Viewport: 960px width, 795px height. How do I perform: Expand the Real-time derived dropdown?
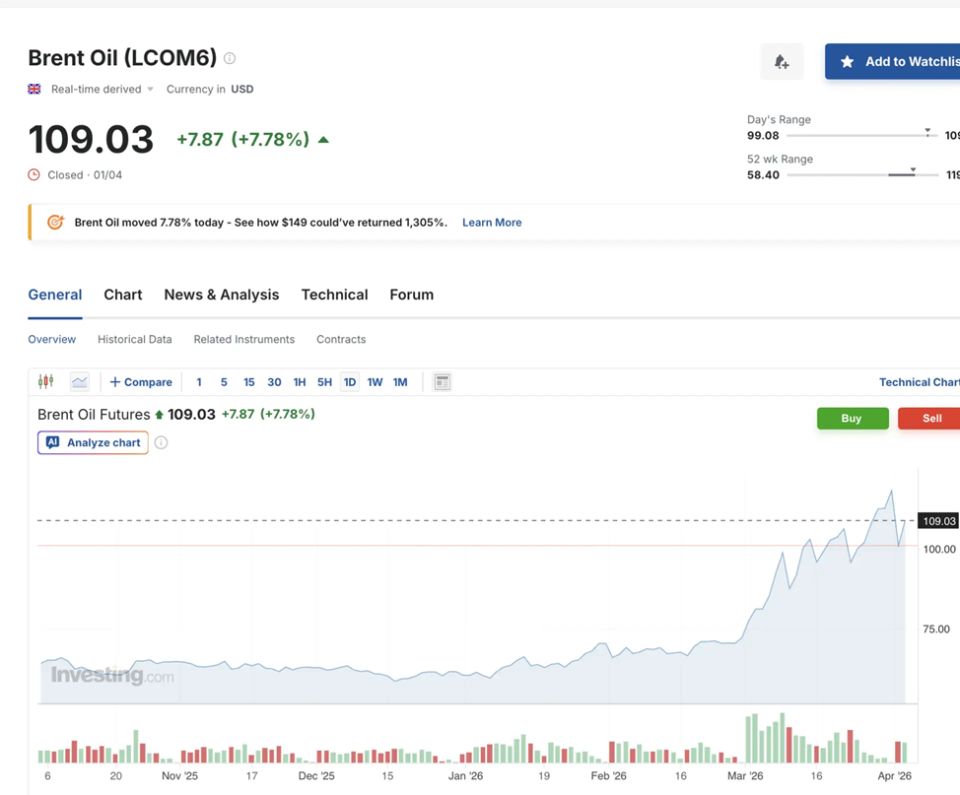point(102,89)
